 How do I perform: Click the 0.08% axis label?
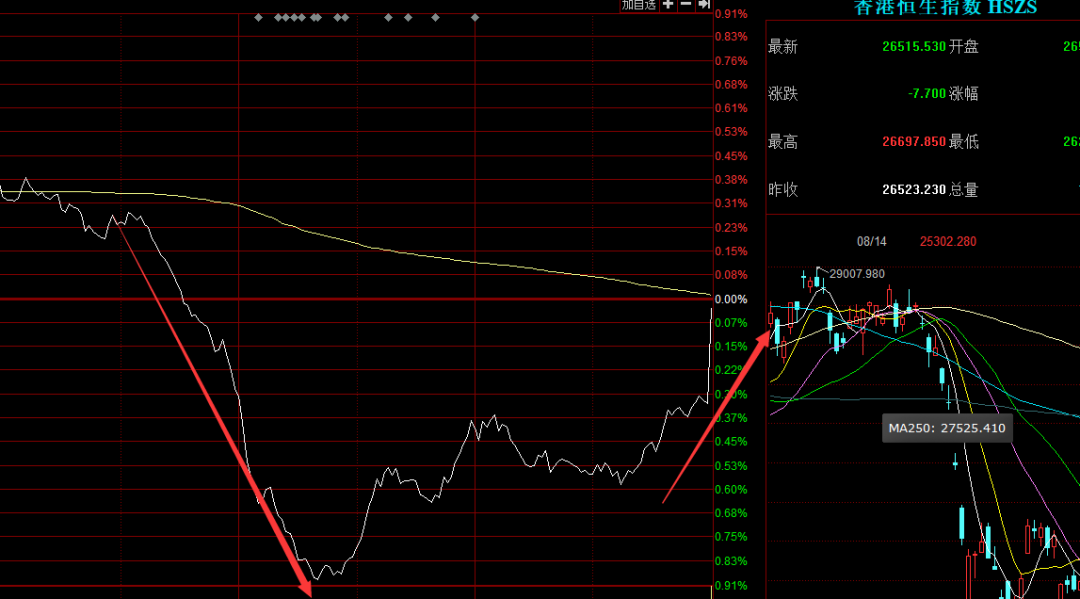[731, 275]
